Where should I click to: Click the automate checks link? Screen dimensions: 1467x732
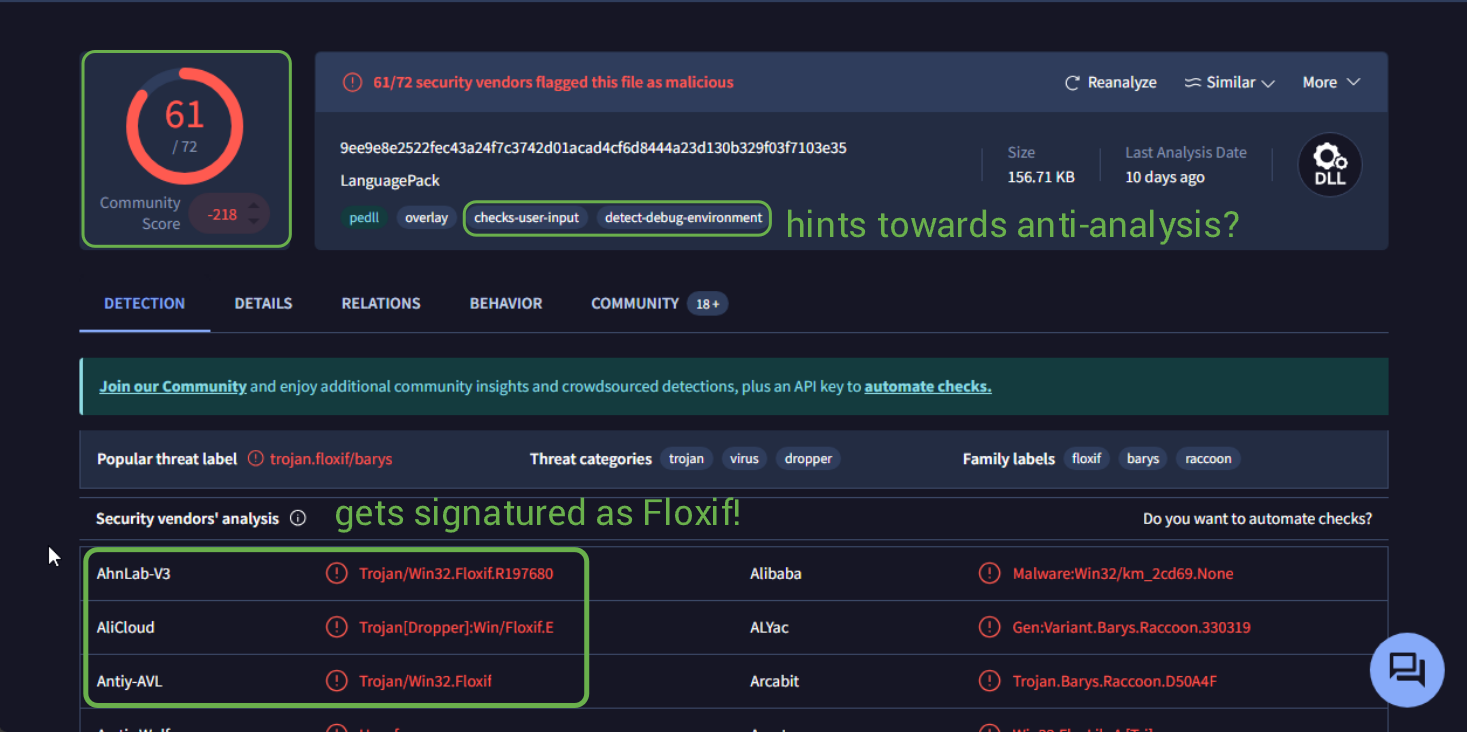click(927, 386)
